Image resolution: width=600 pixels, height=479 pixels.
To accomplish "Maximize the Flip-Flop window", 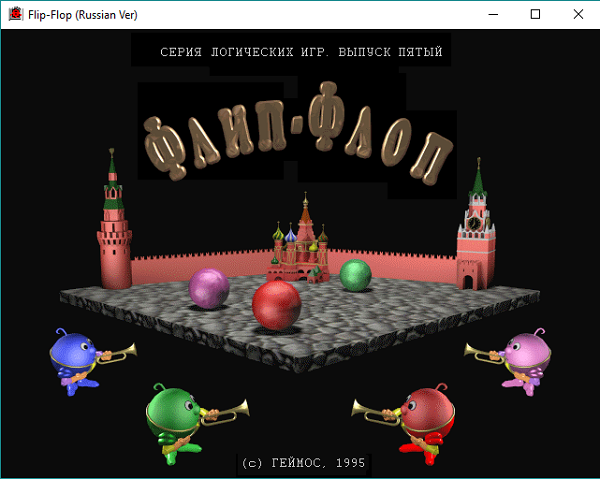I will (x=535, y=14).
